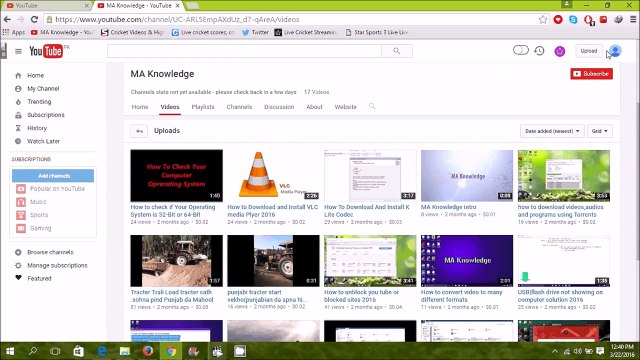
Task: Open the Date added (newest) sort dropdown
Action: click(x=552, y=131)
